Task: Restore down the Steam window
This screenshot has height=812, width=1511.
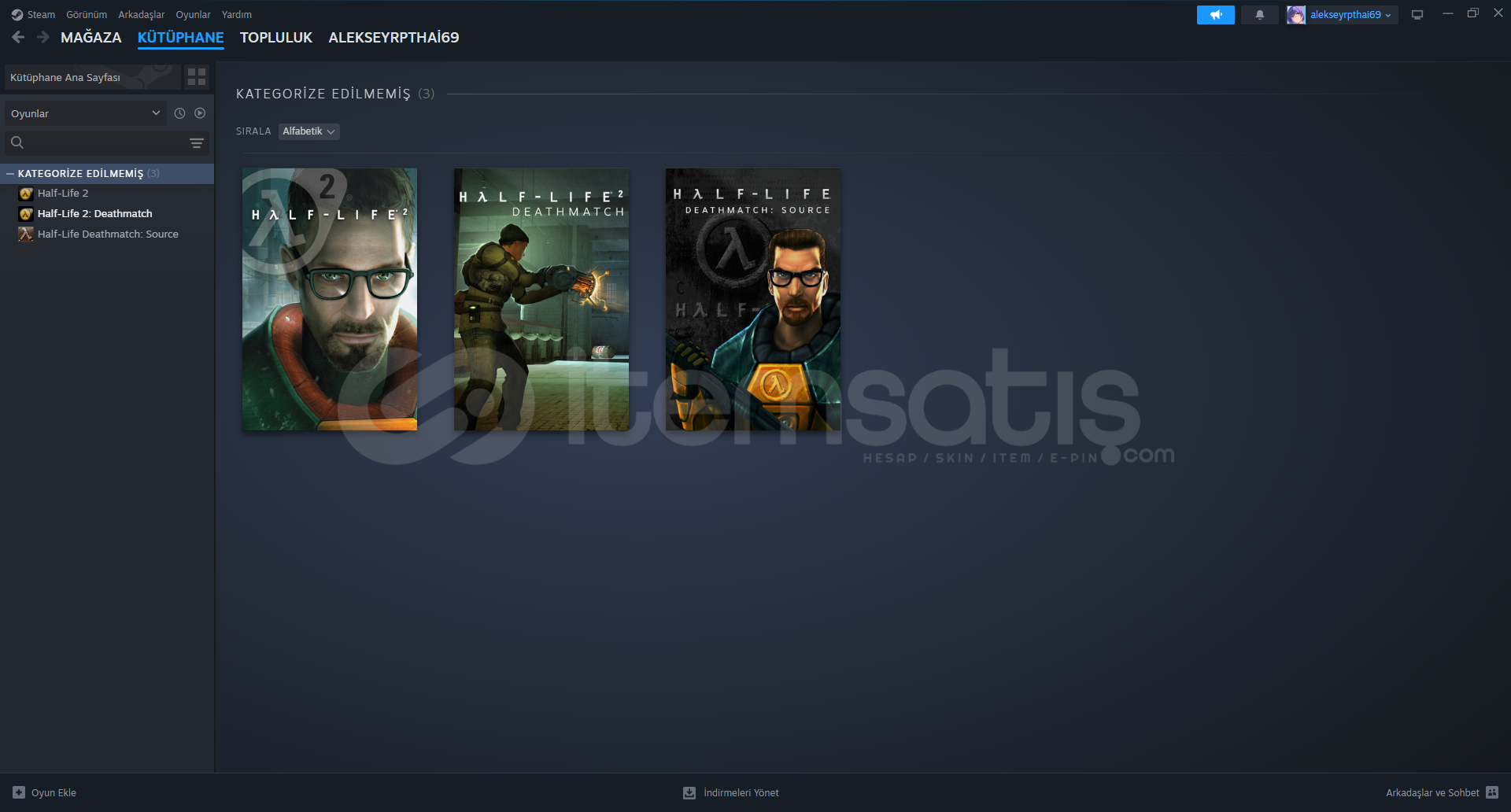Action: tap(1472, 13)
